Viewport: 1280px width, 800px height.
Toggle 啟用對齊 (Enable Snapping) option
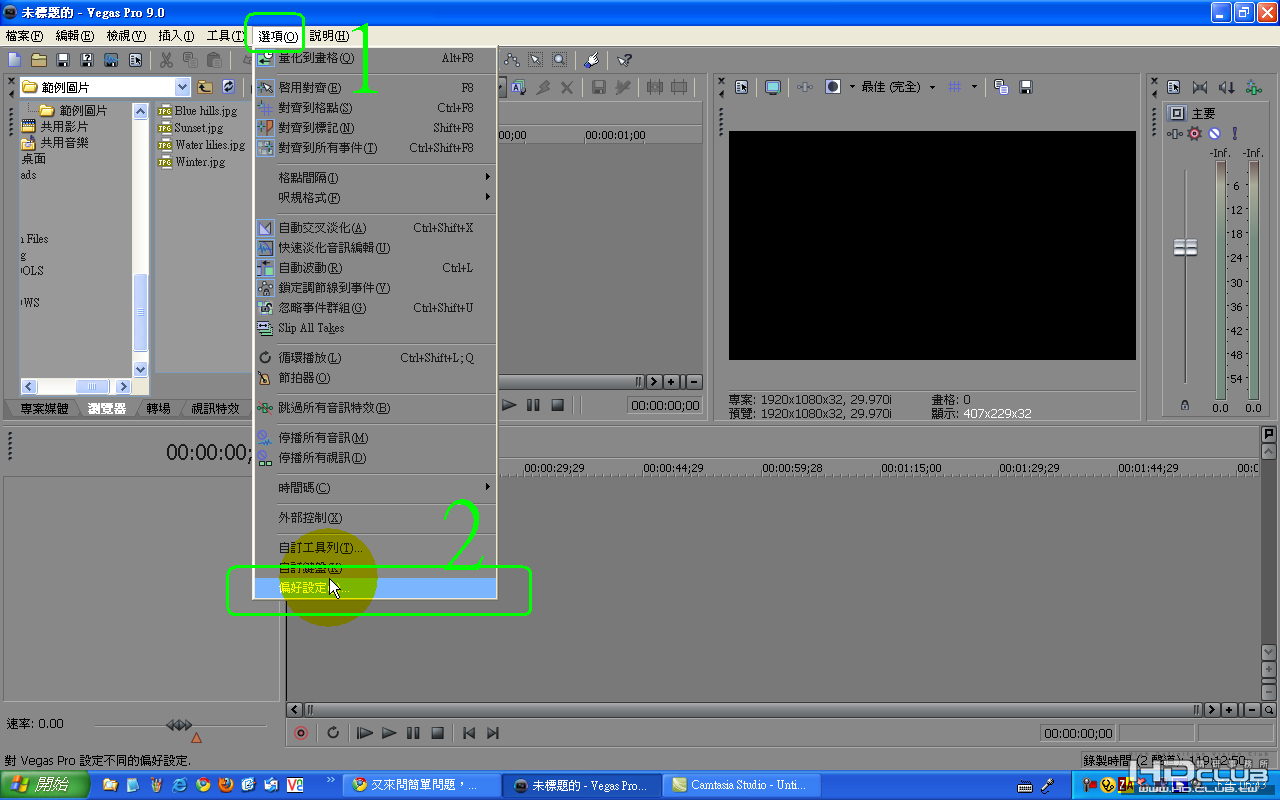pos(309,88)
